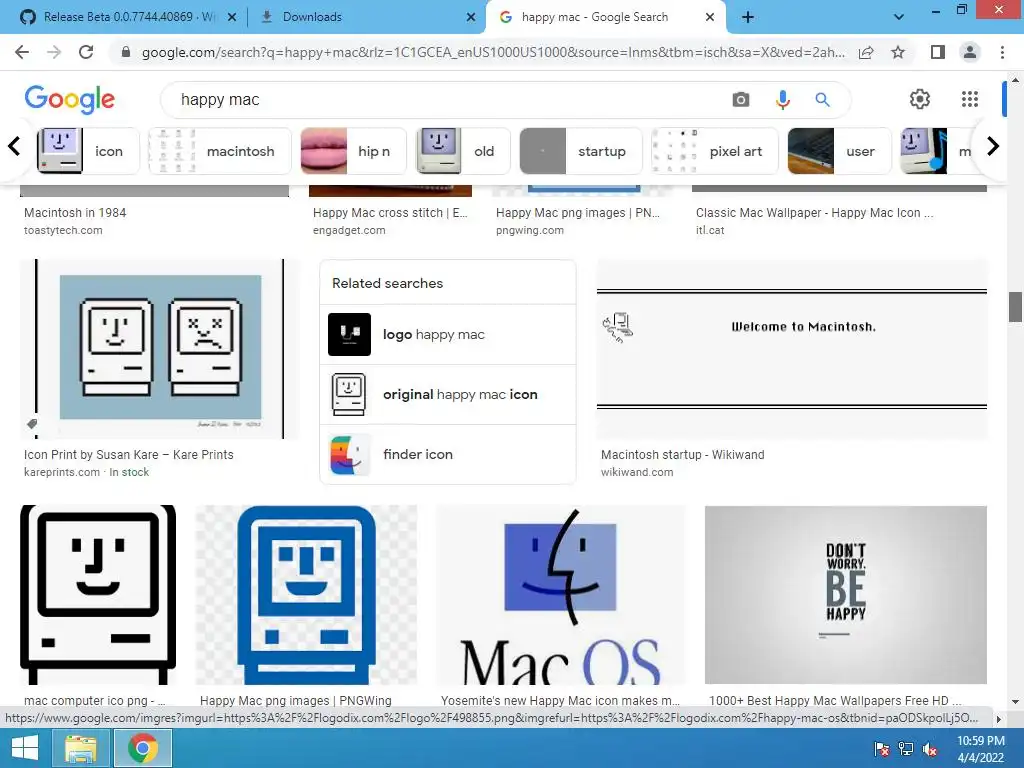Filter results by icon chip

click(x=88, y=151)
